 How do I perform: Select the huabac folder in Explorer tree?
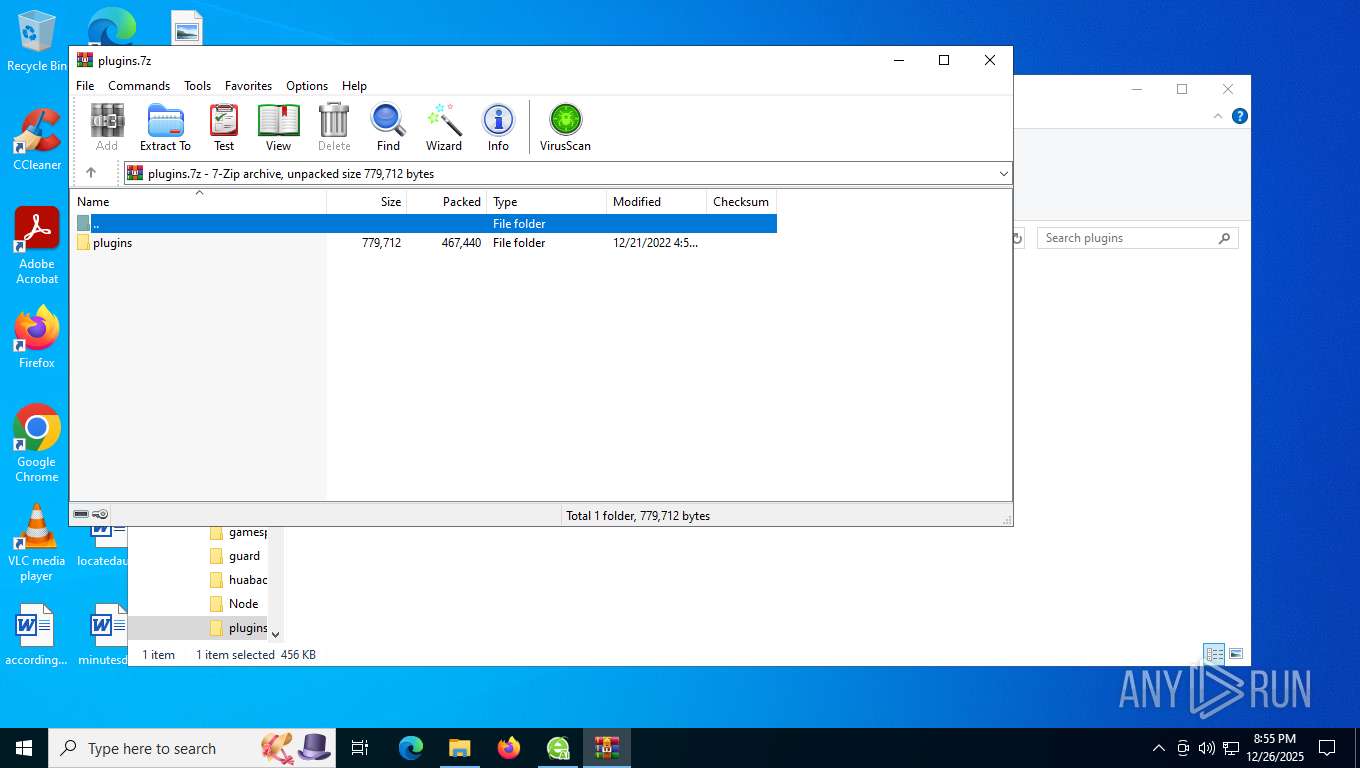tap(238, 580)
